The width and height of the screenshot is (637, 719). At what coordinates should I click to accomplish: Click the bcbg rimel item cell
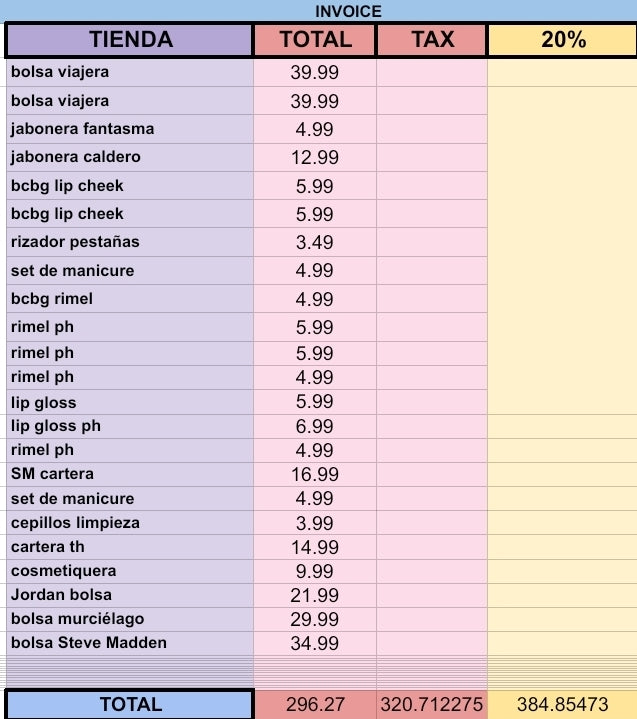pos(130,299)
